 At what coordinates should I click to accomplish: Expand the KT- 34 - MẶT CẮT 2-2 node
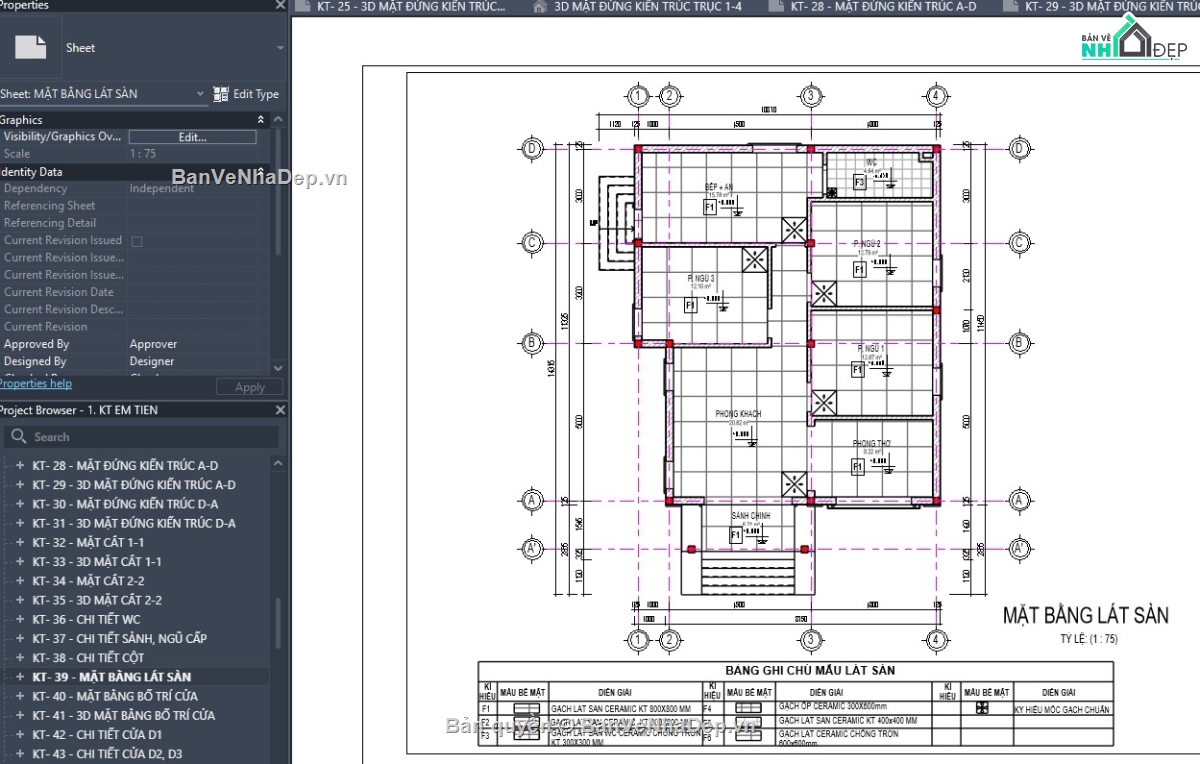coord(19,581)
